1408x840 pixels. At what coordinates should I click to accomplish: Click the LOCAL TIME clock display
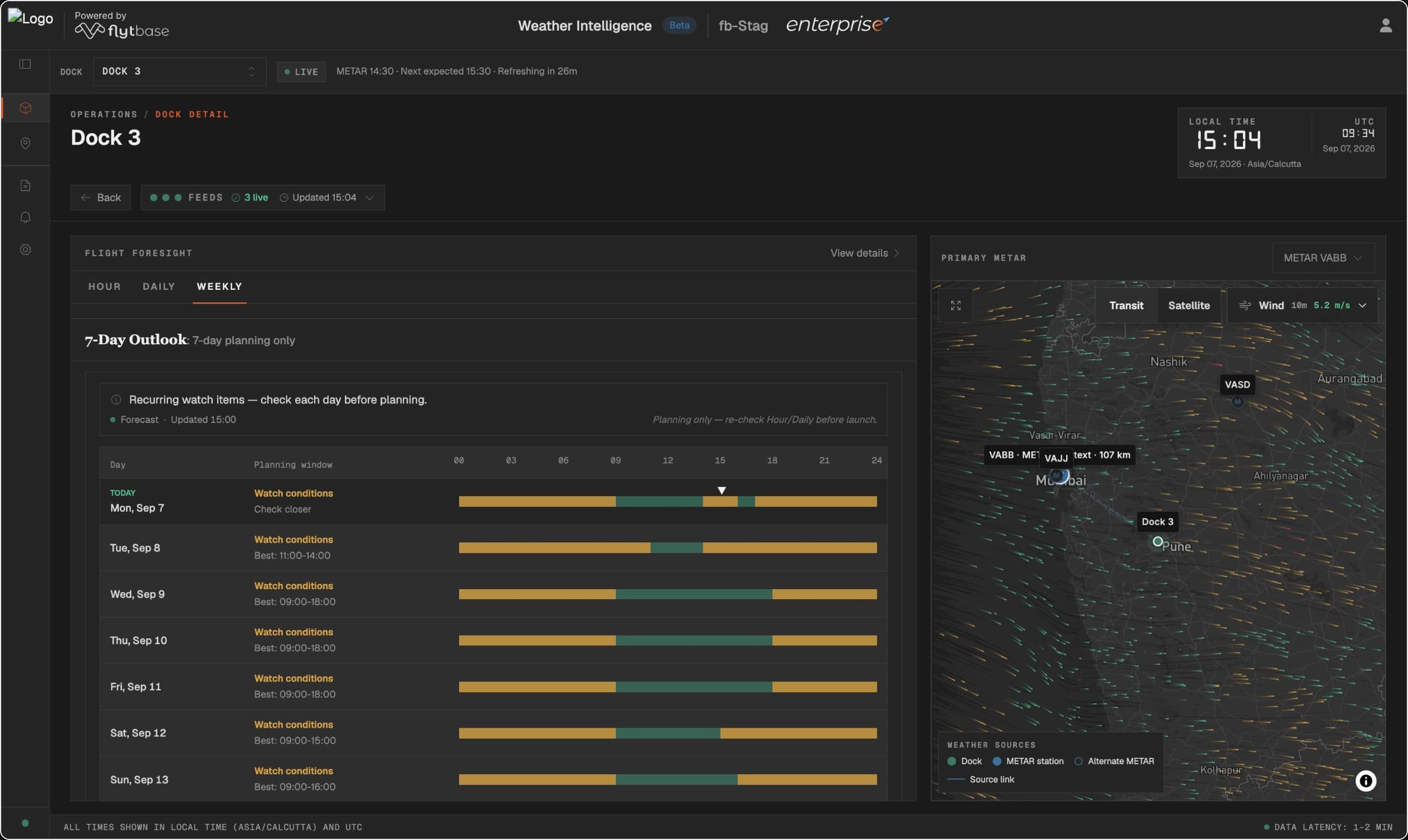click(x=1228, y=140)
